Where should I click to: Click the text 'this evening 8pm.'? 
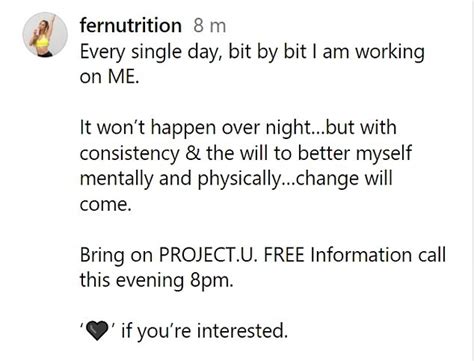tap(156, 280)
